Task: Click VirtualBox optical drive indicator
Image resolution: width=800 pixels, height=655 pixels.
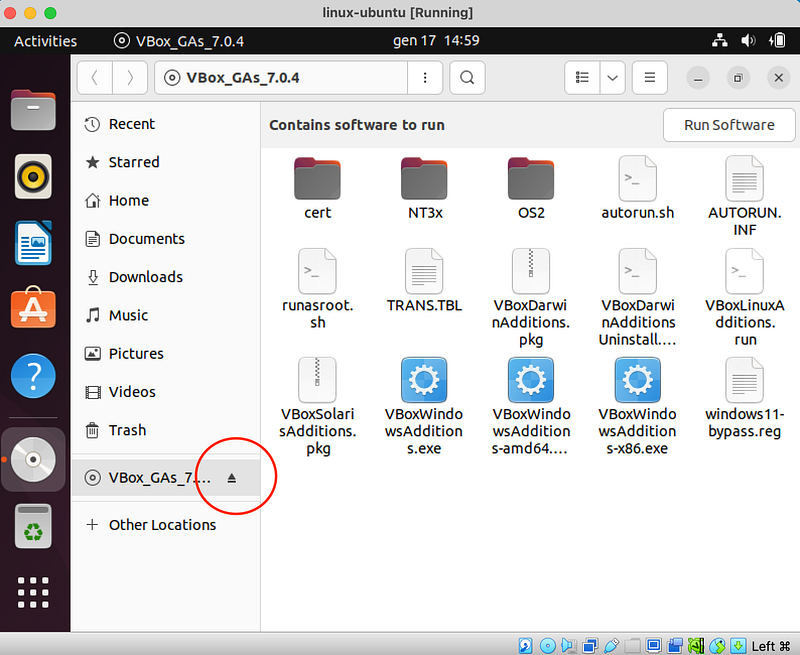Action: pos(547,646)
